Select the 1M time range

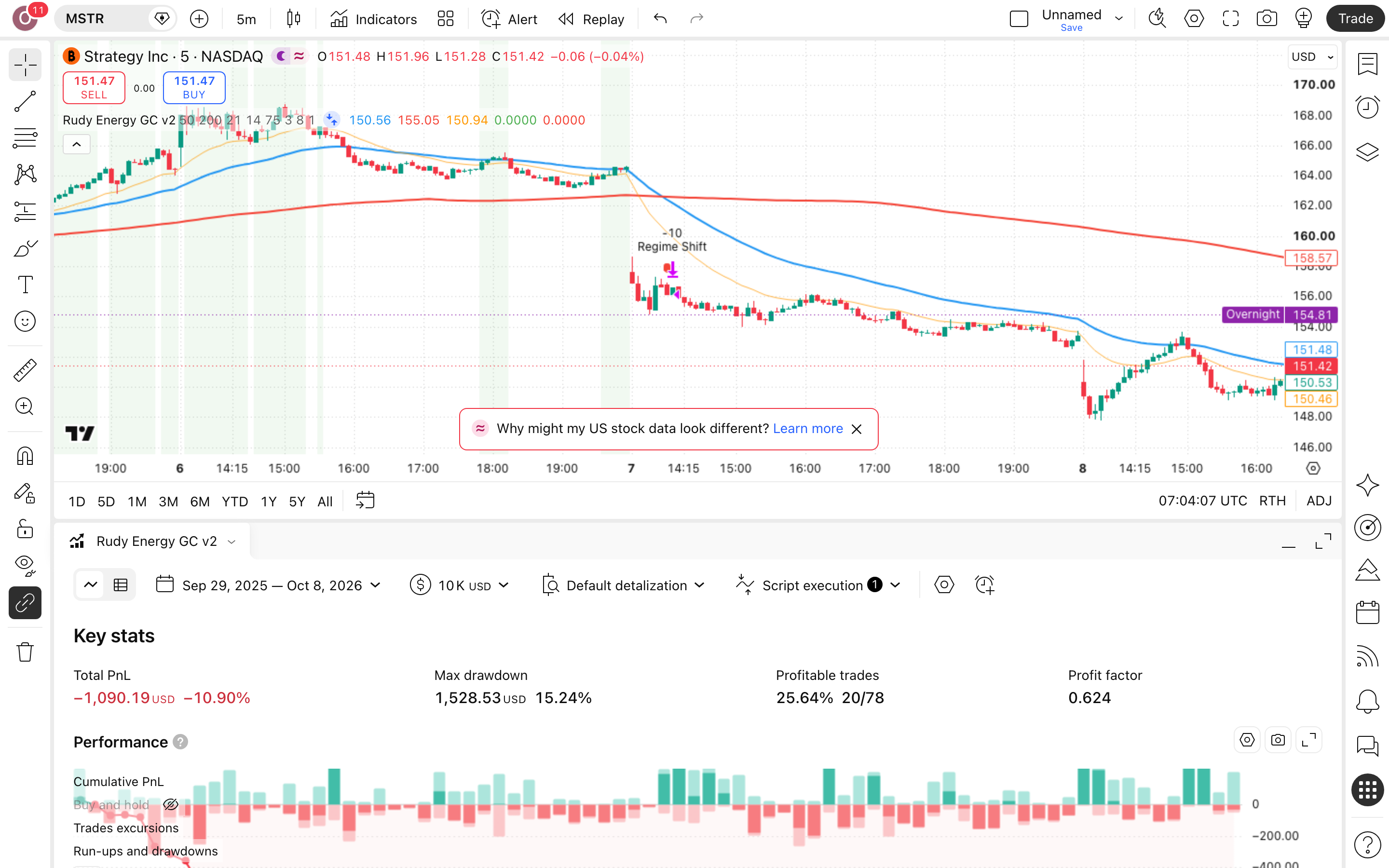137,501
